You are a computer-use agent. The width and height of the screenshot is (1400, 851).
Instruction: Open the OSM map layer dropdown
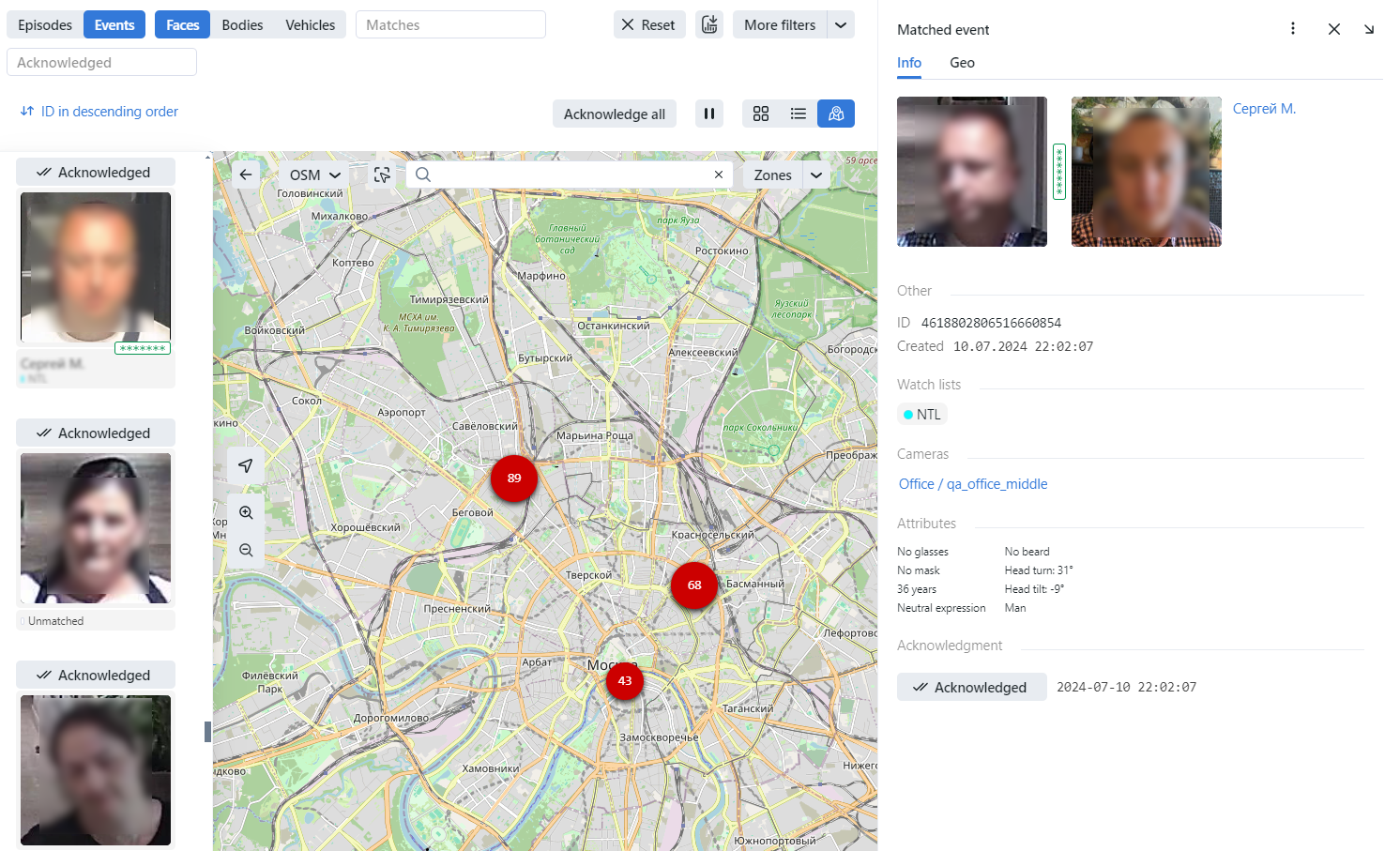tap(314, 175)
